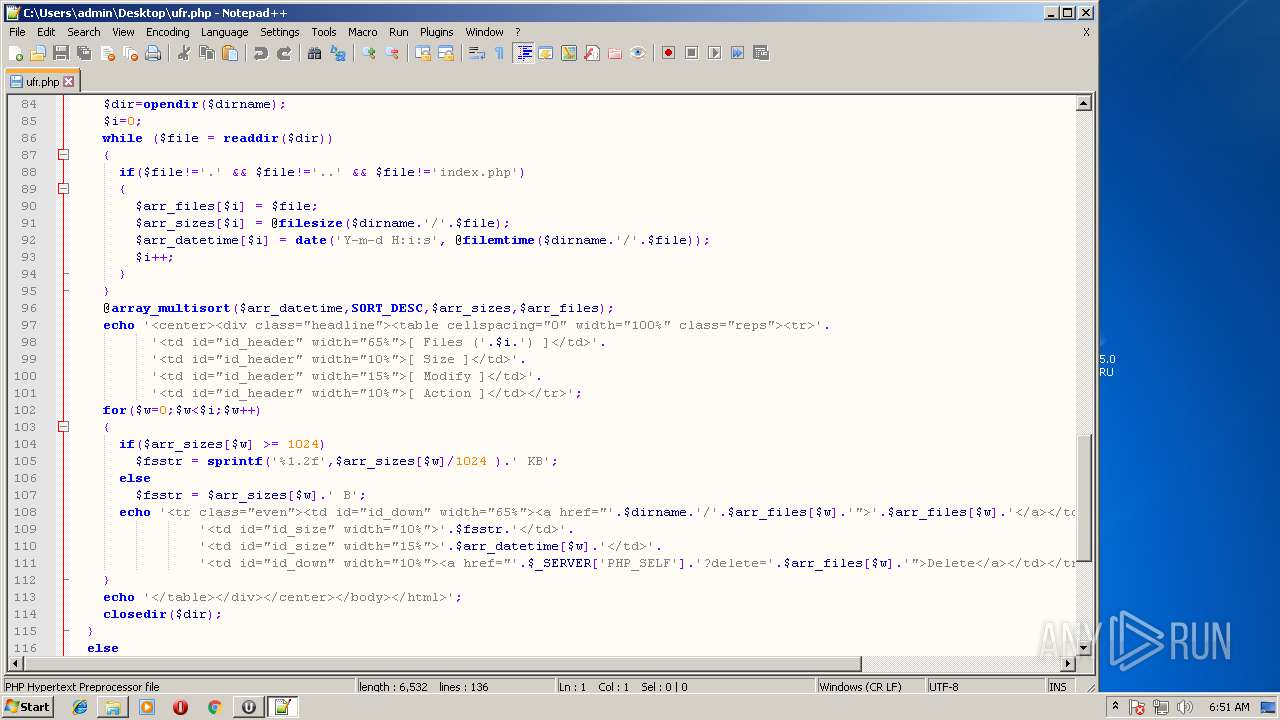This screenshot has height=720, width=1280.
Task: Click the Save All toolbar icon
Action: (x=84, y=53)
